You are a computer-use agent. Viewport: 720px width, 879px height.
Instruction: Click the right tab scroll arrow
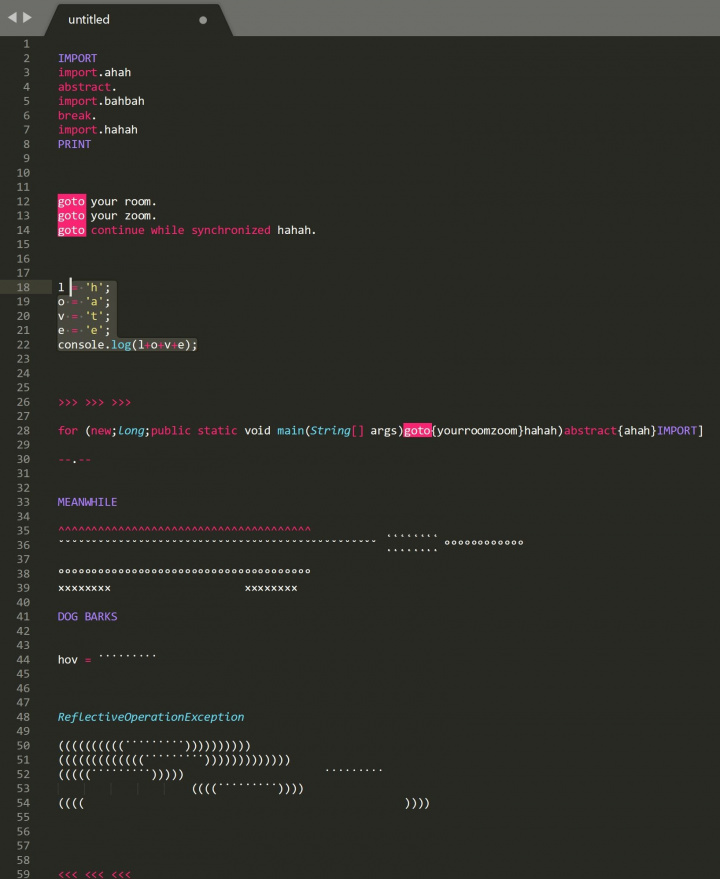pyautogui.click(x=27, y=18)
